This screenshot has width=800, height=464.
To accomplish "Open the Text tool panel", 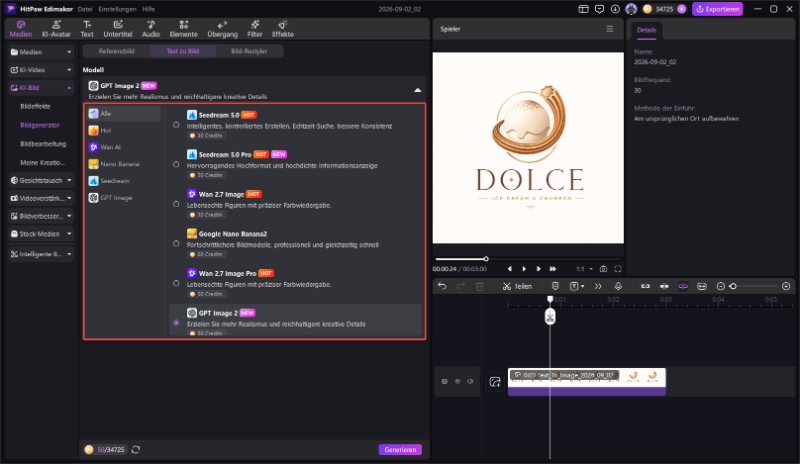I will tap(87, 29).
